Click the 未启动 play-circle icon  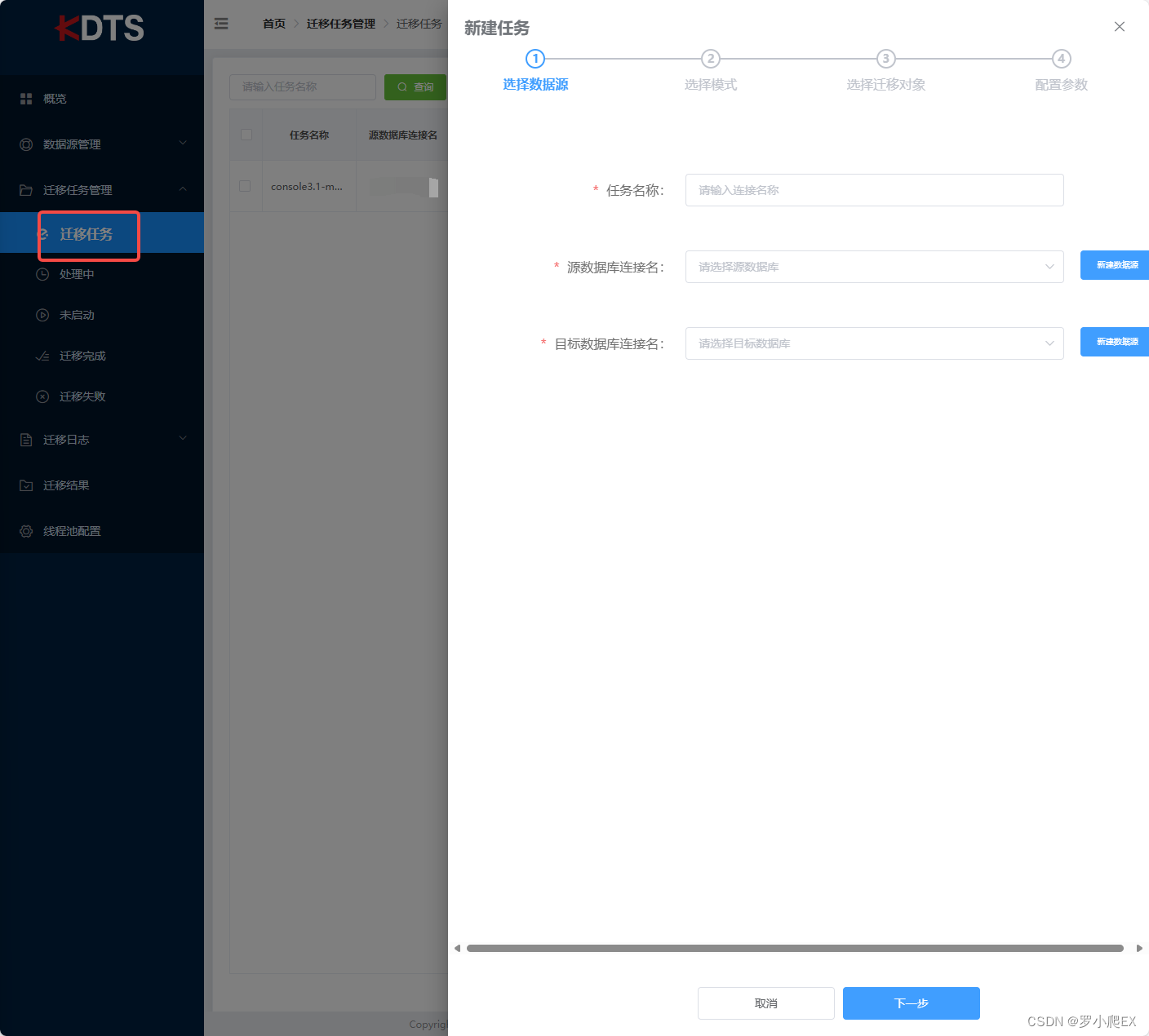tap(42, 315)
